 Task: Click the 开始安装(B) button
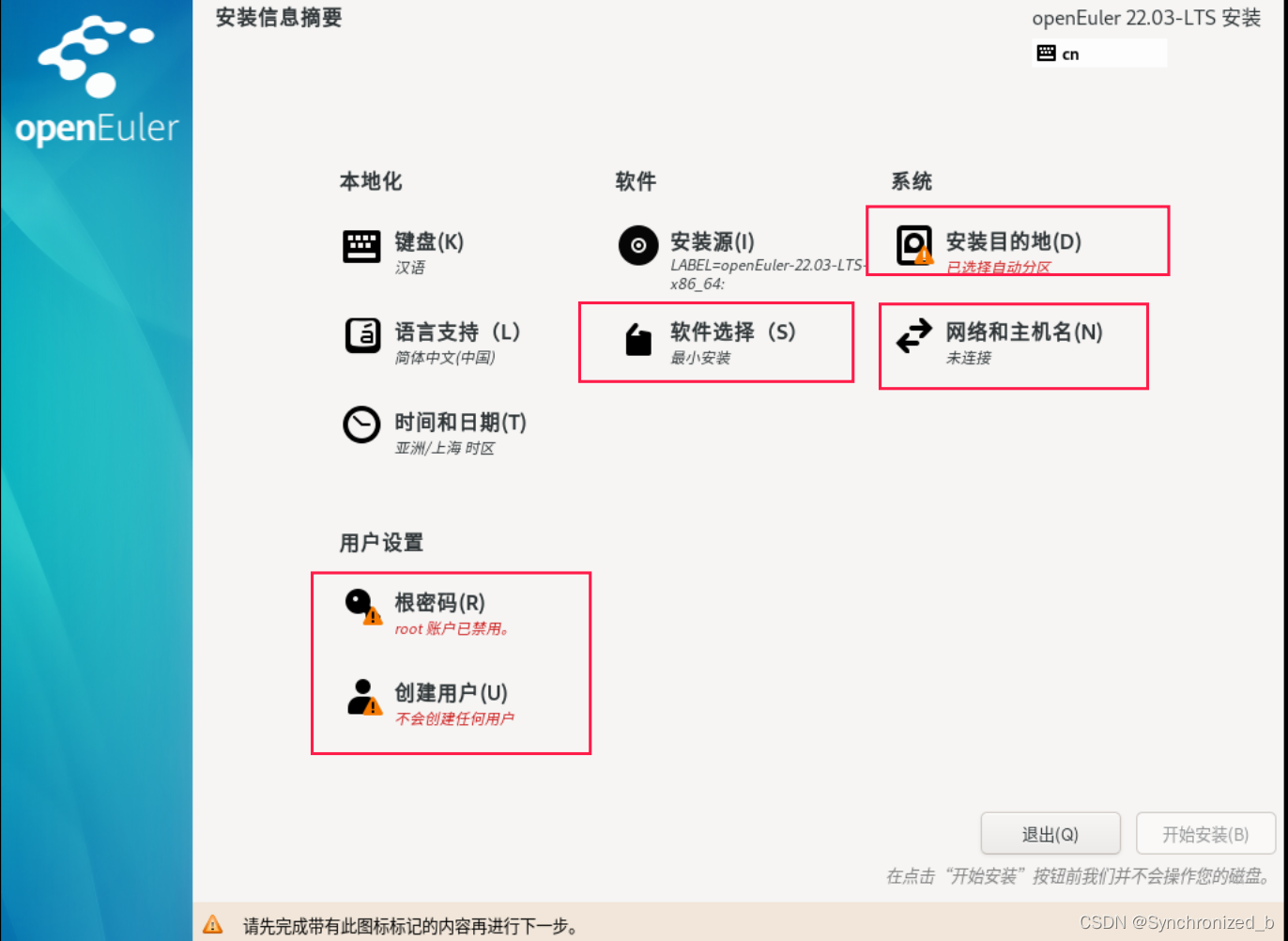click(1205, 834)
